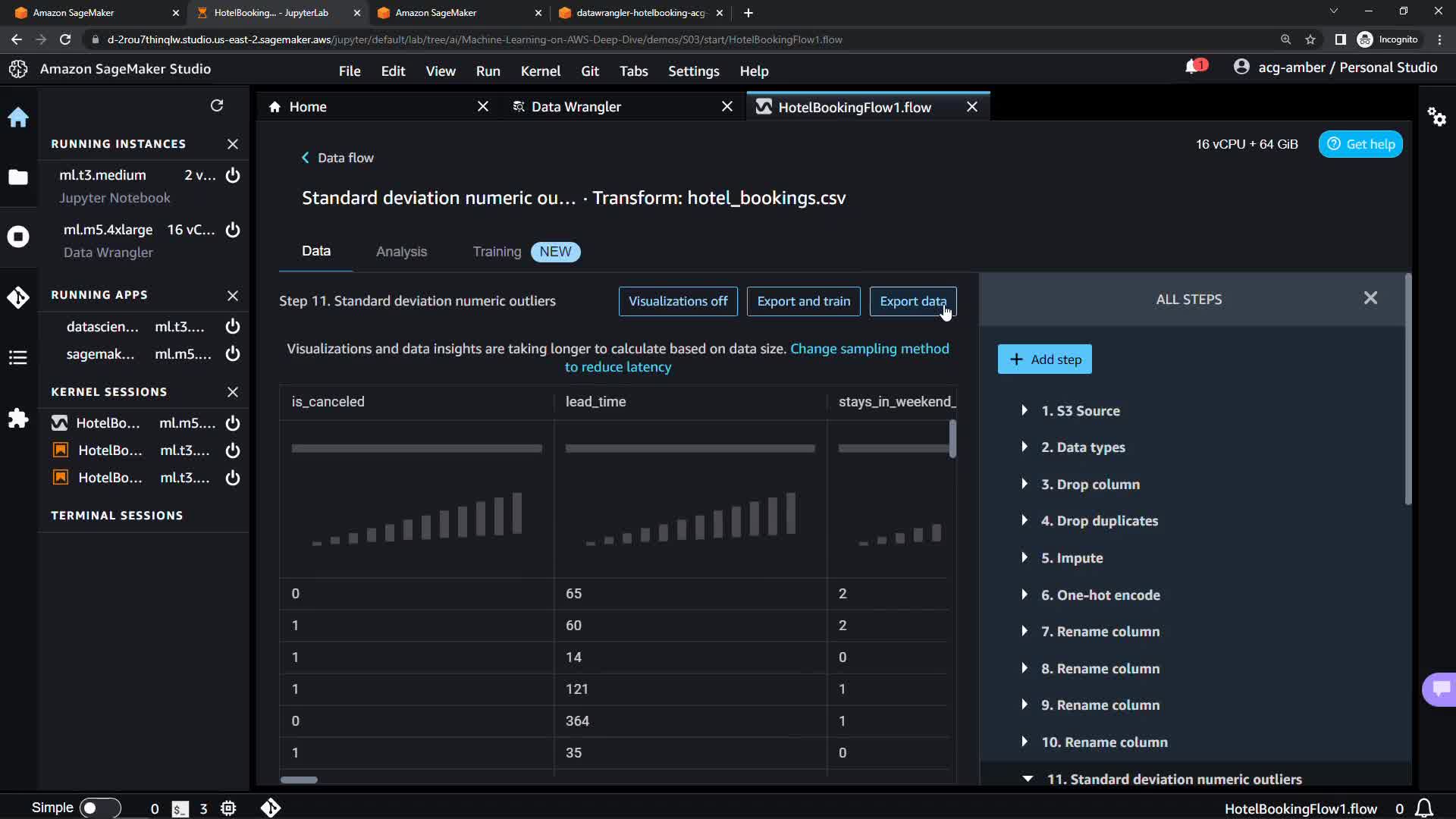1456x819 pixels.
Task: Open the Kernel menu
Action: pos(540,71)
